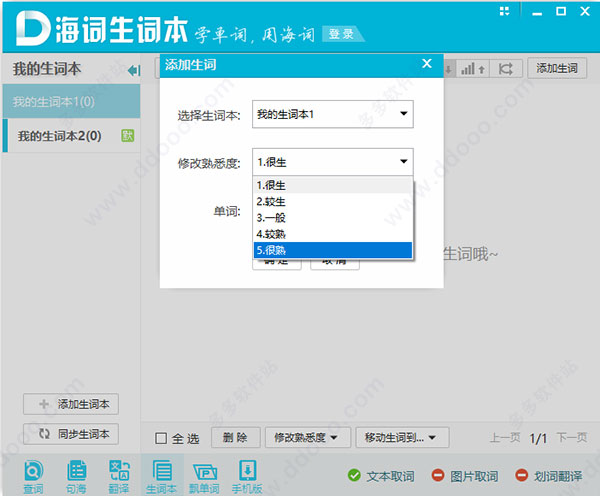Viewport: 600px width, 496px height.
Task: Open the skin/menu grid icon
Action: pos(504,11)
